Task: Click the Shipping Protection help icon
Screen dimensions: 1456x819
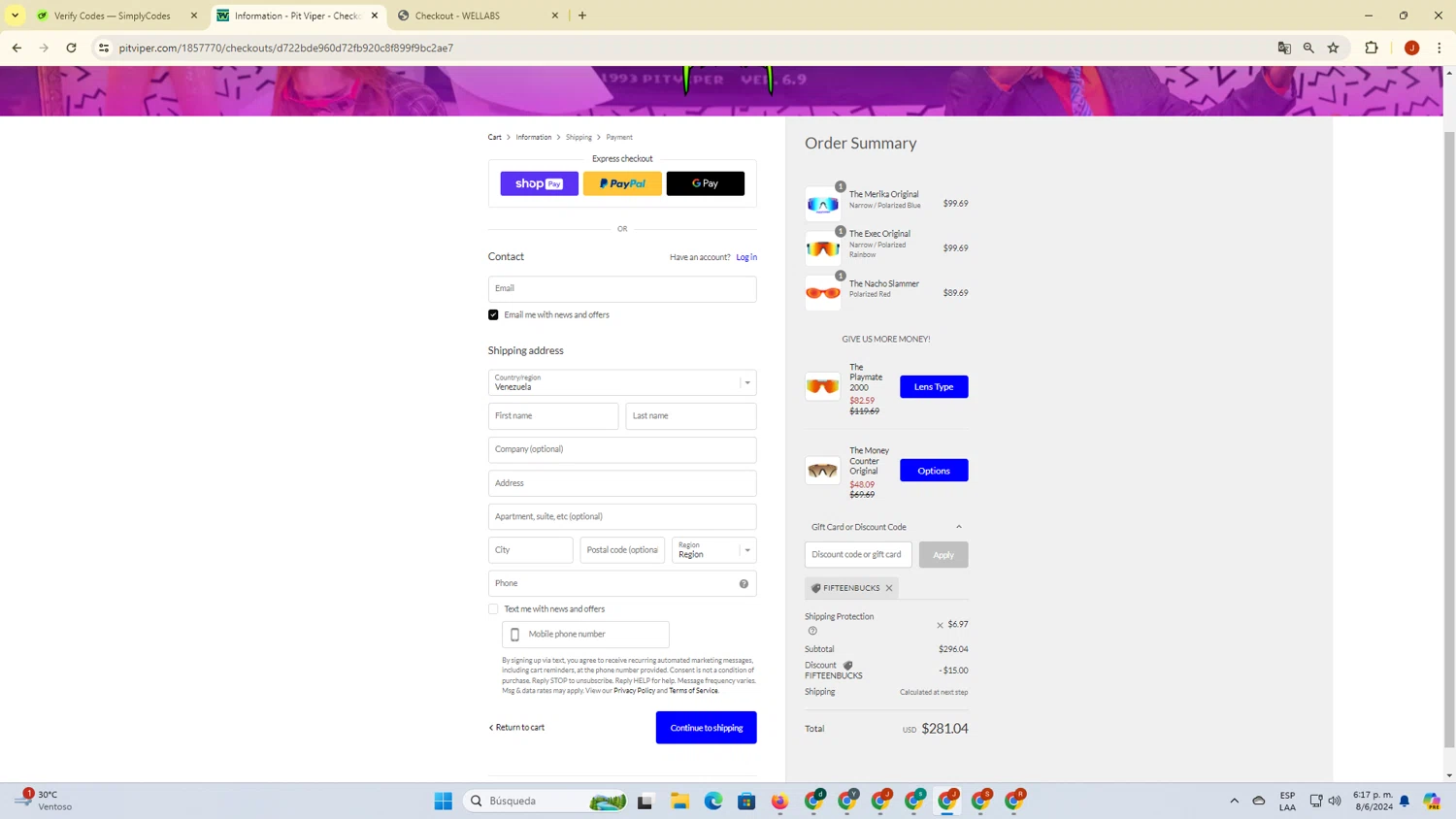Action: [x=812, y=631]
